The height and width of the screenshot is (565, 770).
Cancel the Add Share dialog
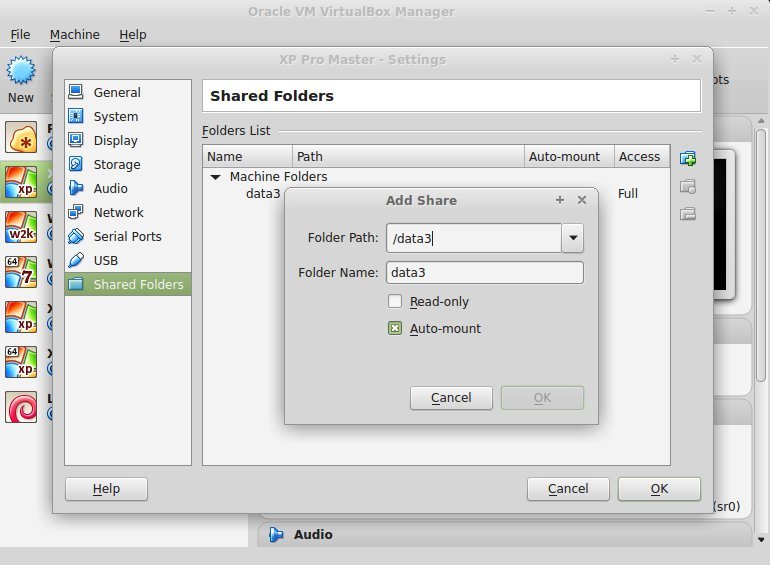point(451,398)
